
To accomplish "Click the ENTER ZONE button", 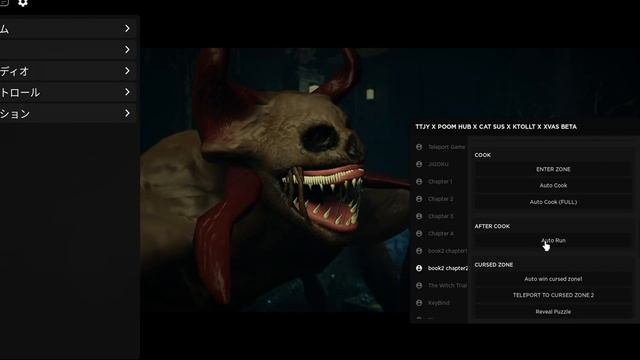I will pyautogui.click(x=553, y=169).
